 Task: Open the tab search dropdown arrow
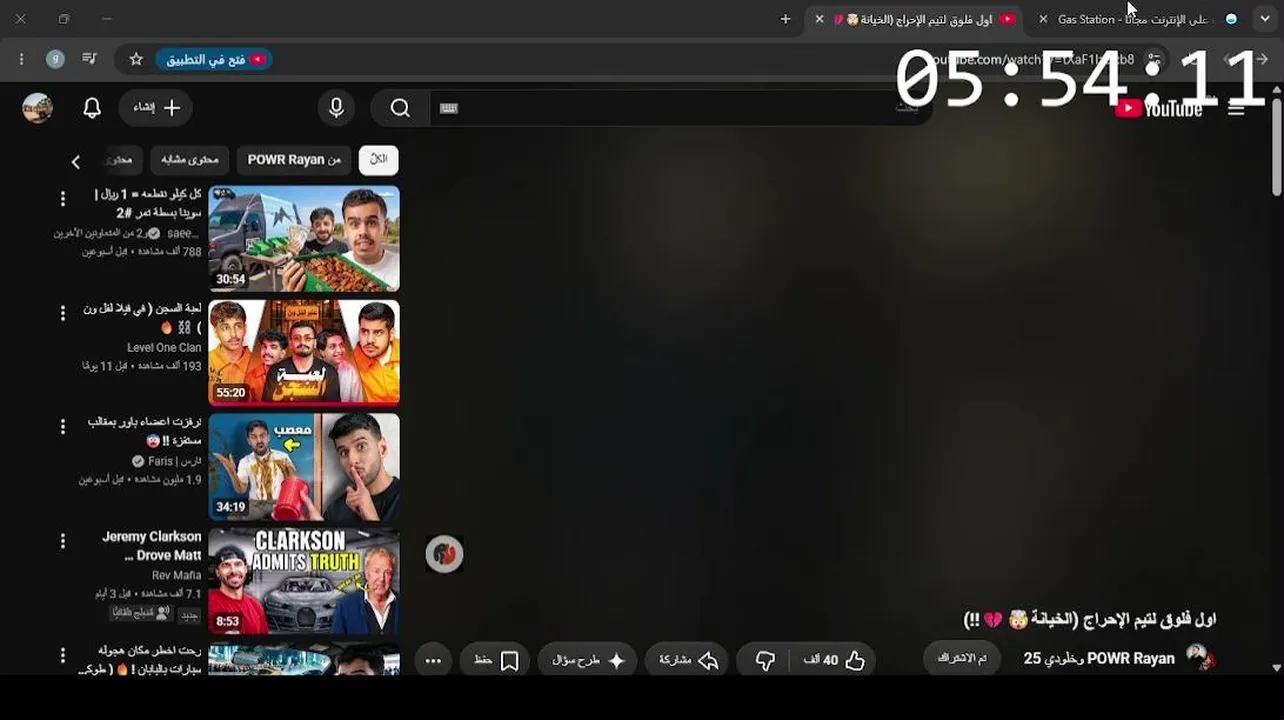(1264, 19)
